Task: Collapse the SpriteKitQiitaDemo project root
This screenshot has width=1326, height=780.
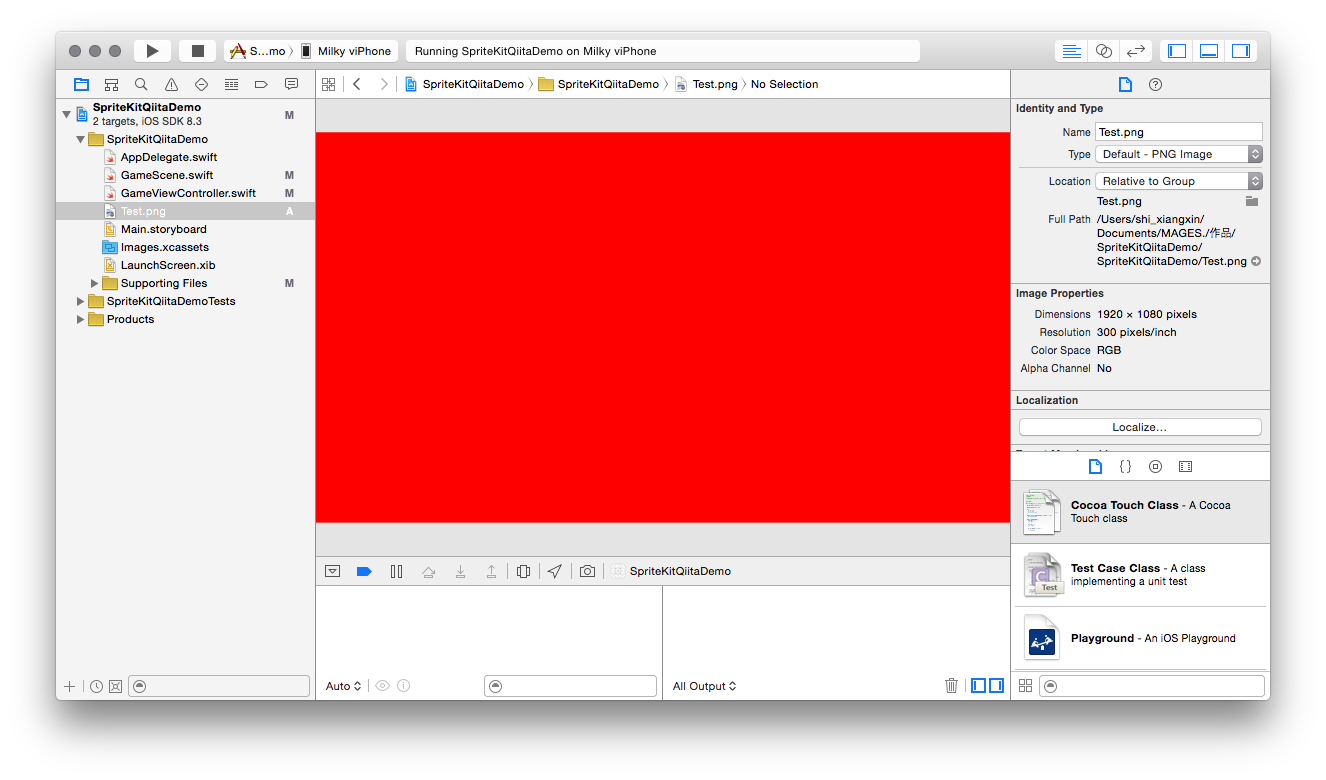Action: click(x=67, y=114)
